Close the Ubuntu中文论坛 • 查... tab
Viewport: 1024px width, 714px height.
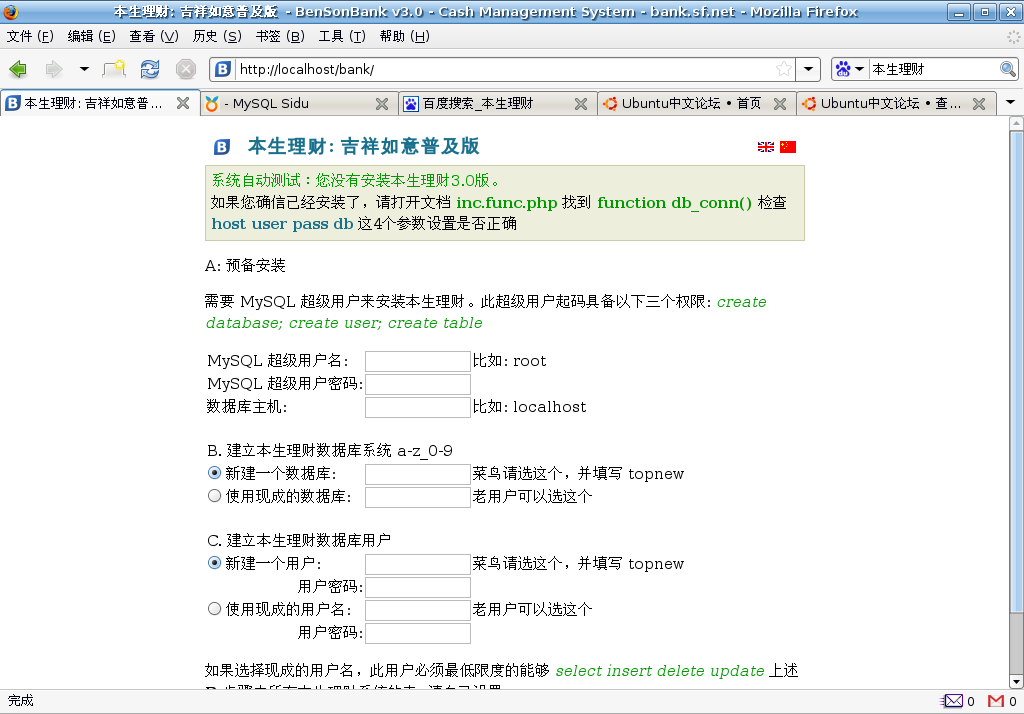979,103
